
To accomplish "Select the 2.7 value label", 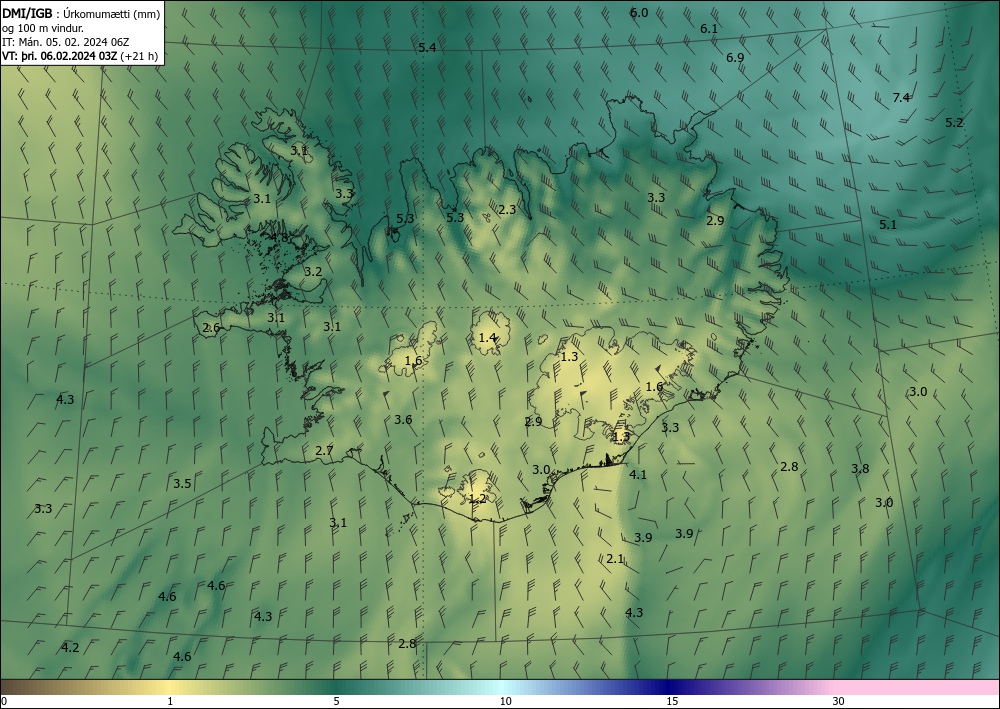I will (324, 451).
